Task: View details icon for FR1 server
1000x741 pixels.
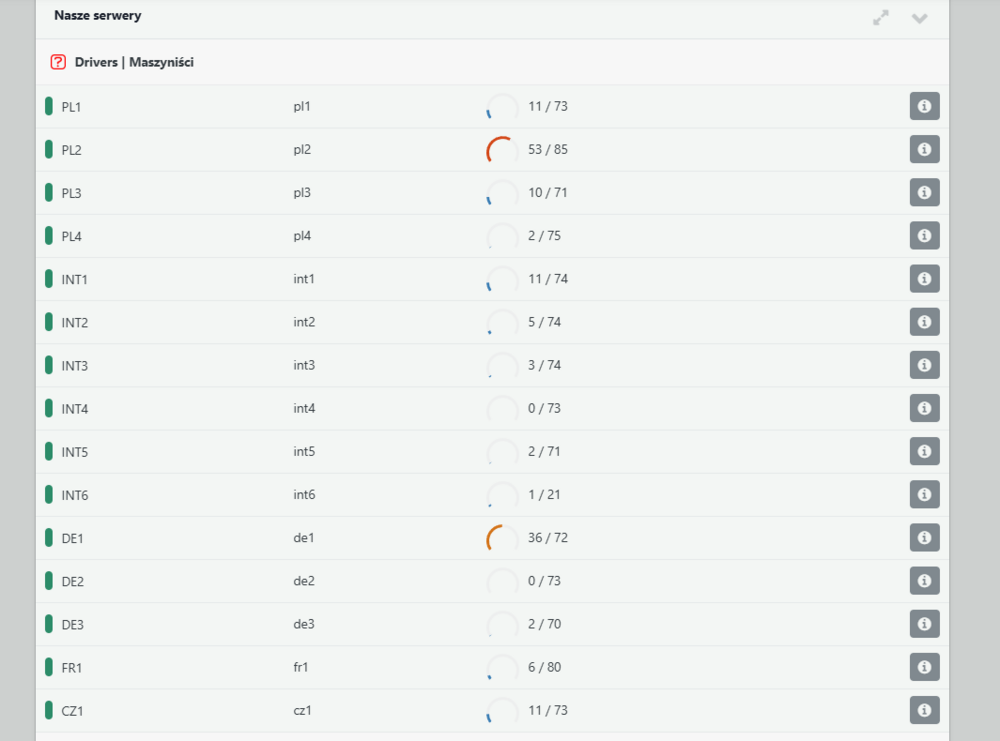Action: click(x=924, y=666)
